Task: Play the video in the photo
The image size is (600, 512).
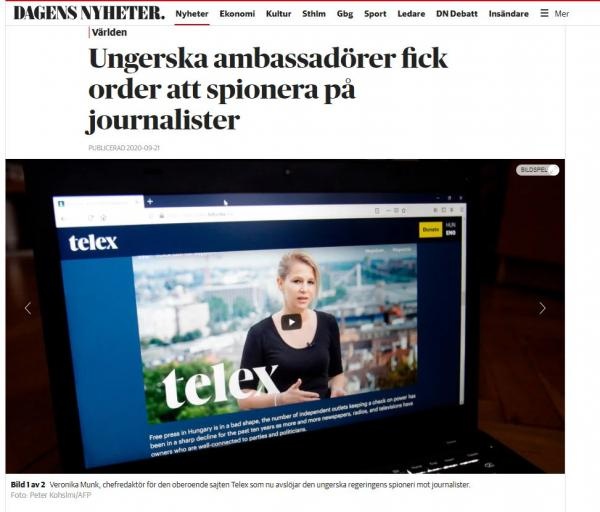Action: 292,322
